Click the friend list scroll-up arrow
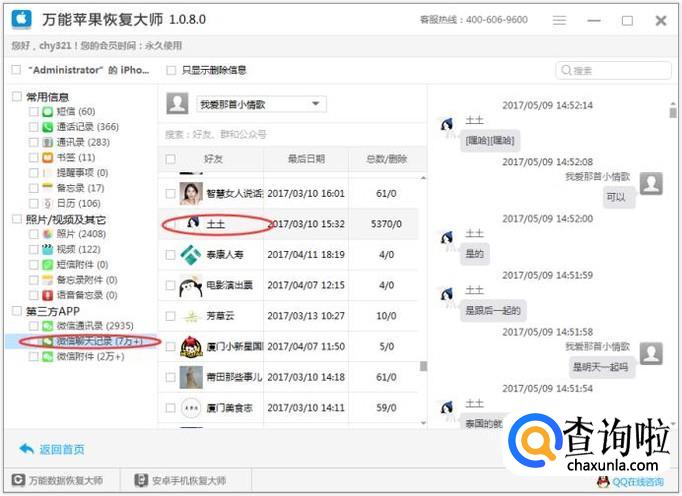Image resolution: width=682 pixels, height=496 pixels. pos(423,178)
